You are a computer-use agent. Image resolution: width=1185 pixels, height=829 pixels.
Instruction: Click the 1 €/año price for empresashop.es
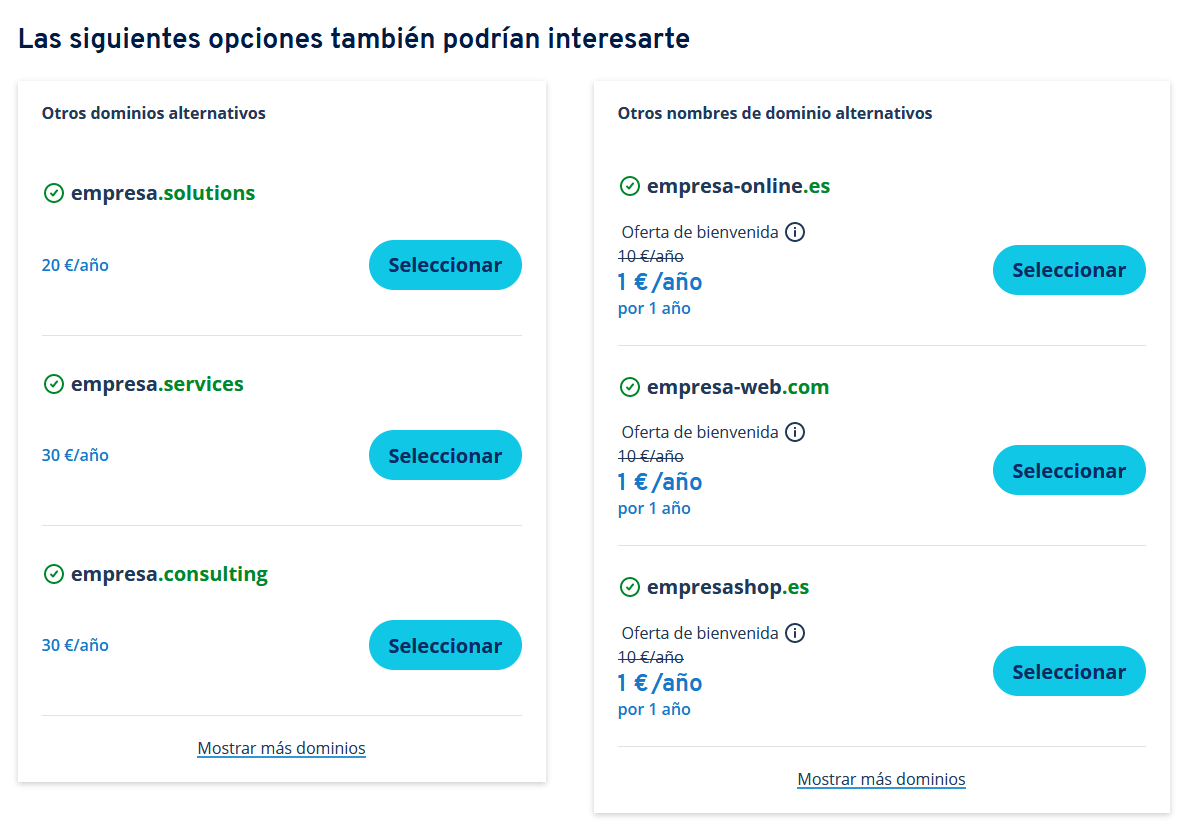[x=660, y=683]
